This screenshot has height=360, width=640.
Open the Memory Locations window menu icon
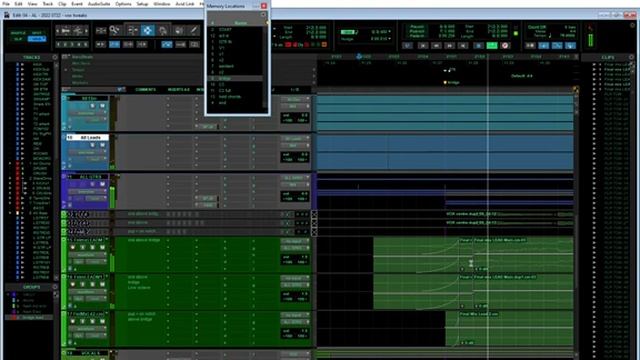tap(263, 15)
